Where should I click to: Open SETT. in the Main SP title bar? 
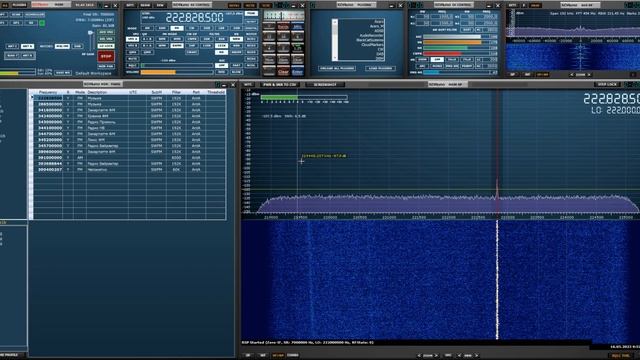pos(248,84)
